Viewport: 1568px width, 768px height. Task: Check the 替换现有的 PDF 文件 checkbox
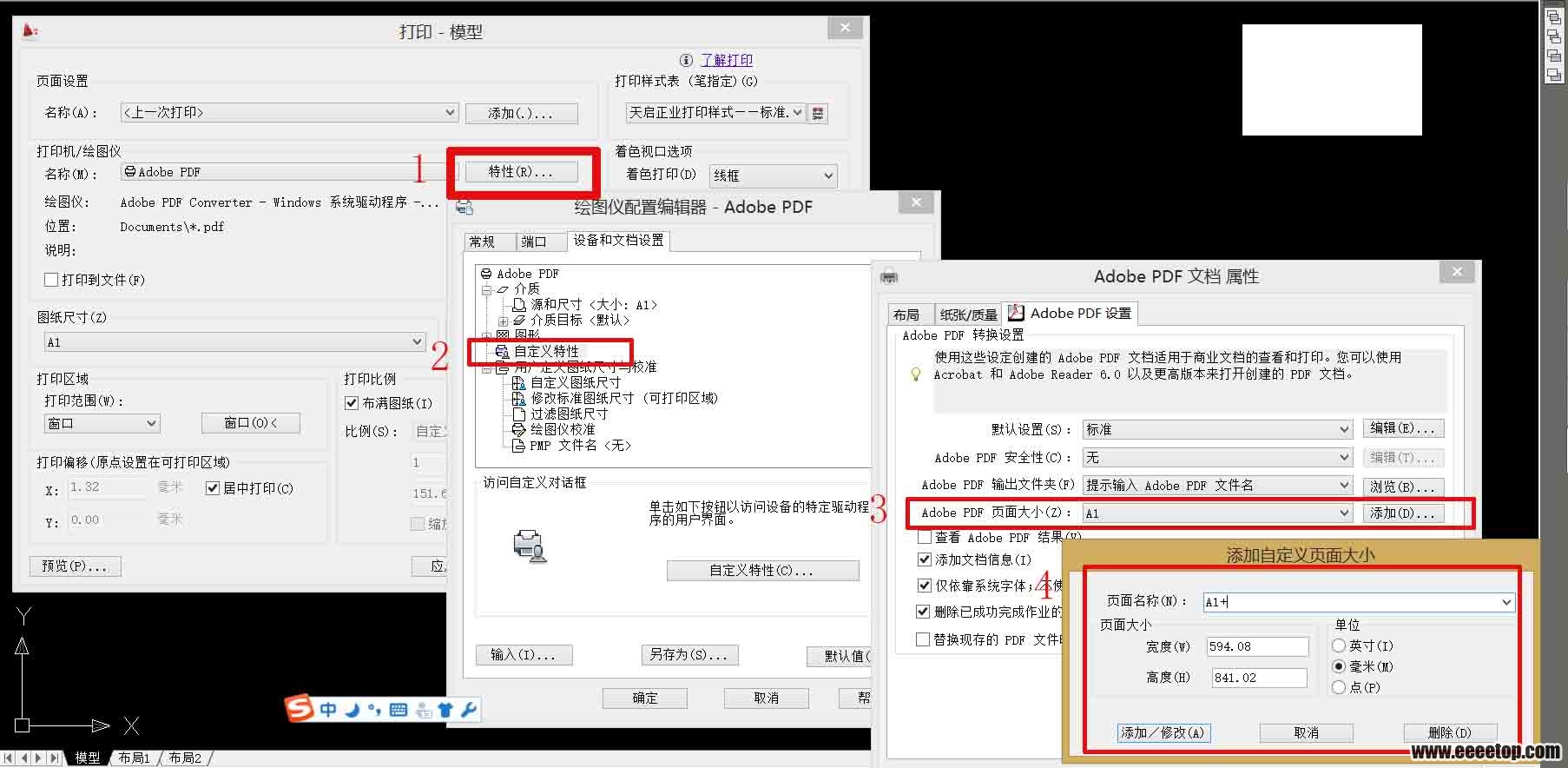pyautogui.click(x=923, y=639)
